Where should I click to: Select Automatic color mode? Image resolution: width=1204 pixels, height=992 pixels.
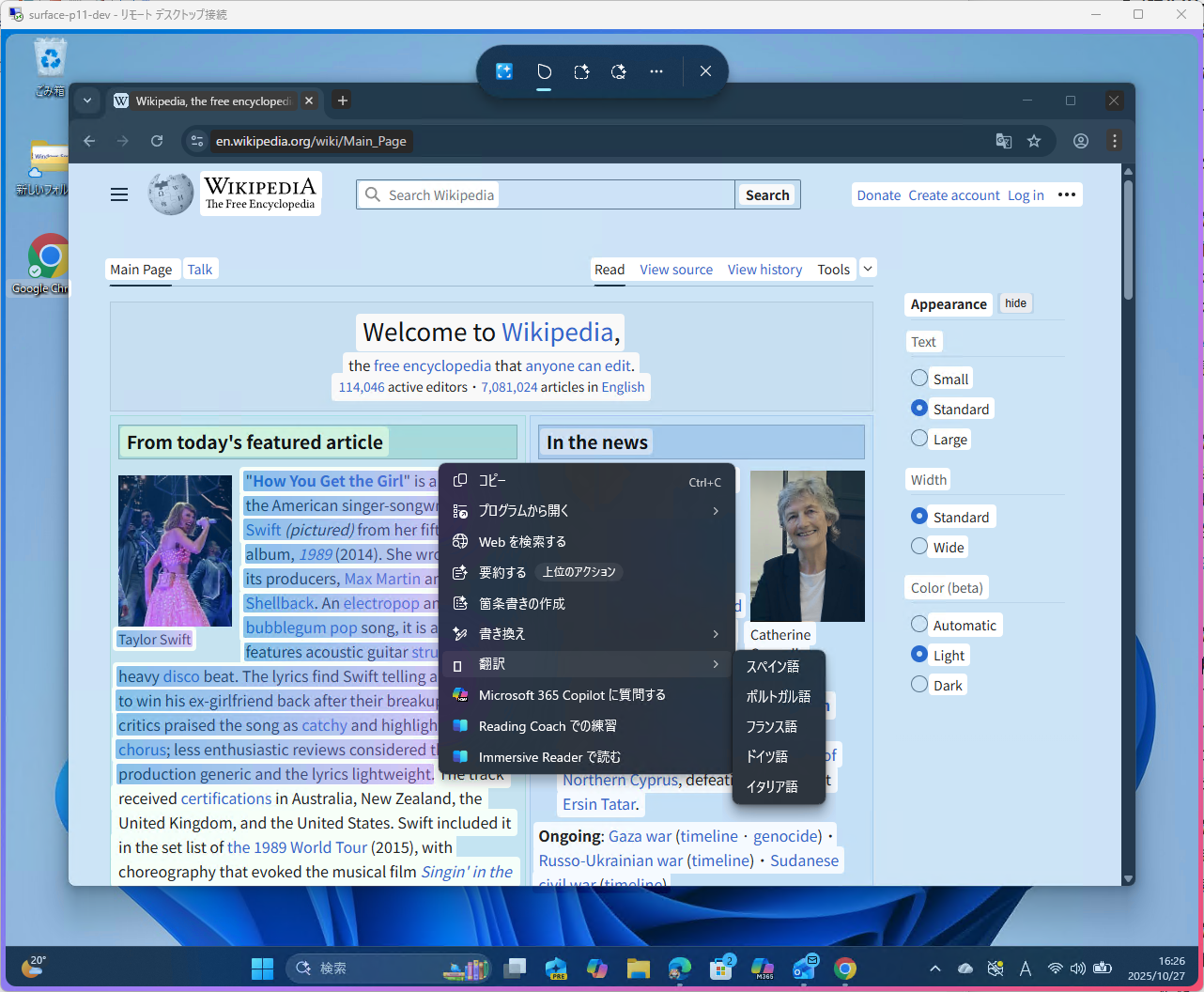point(919,624)
